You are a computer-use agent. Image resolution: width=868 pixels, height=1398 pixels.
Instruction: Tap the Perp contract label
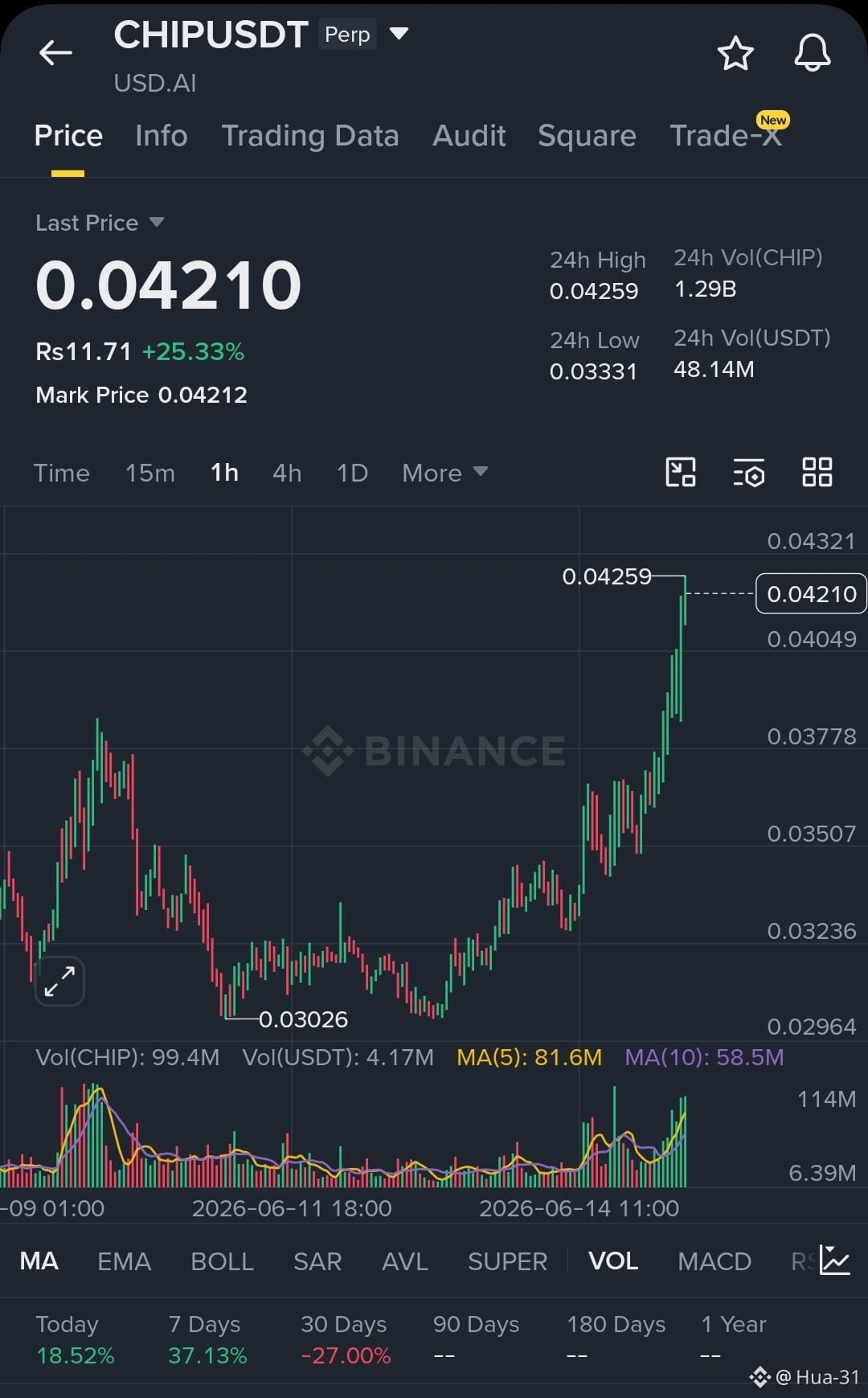tap(347, 35)
